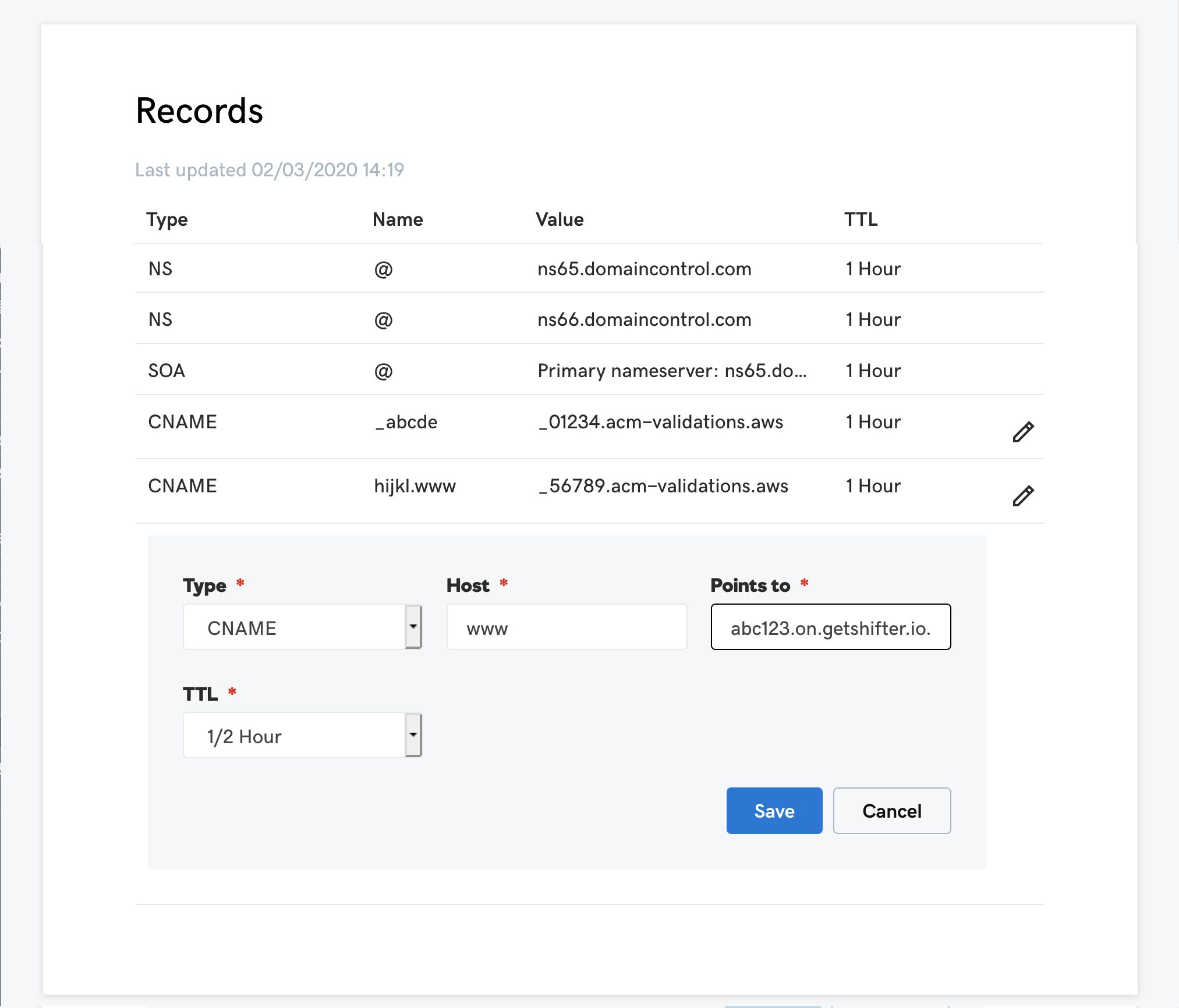
Task: Click the 1 Hour TTL of SOA record
Action: pyautogui.click(x=873, y=371)
